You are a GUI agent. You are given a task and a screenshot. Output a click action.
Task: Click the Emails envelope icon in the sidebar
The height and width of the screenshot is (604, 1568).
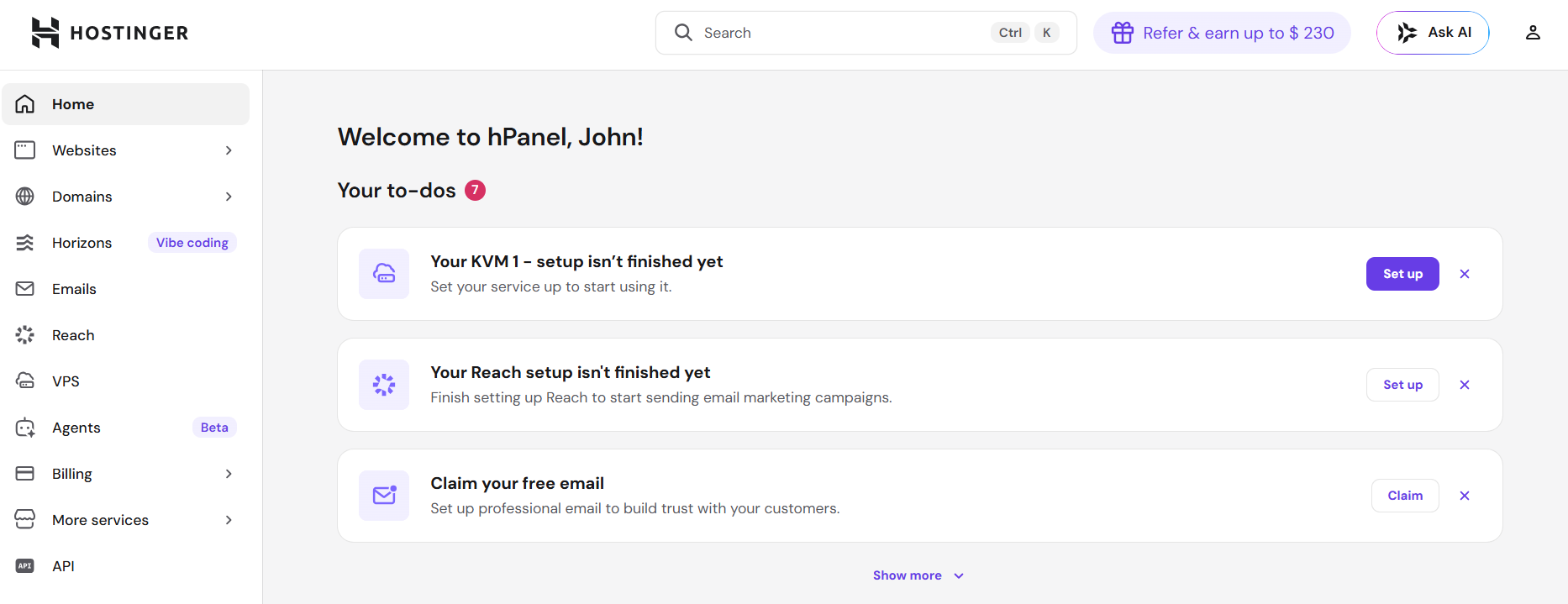[25, 289]
